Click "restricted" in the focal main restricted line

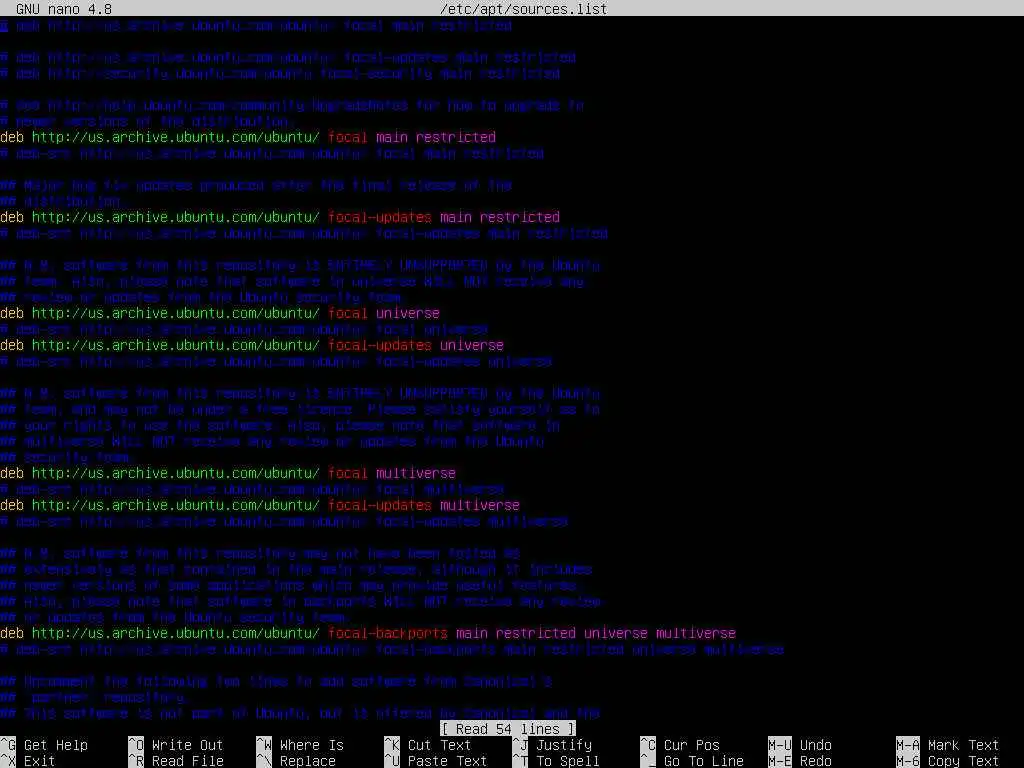tap(456, 137)
